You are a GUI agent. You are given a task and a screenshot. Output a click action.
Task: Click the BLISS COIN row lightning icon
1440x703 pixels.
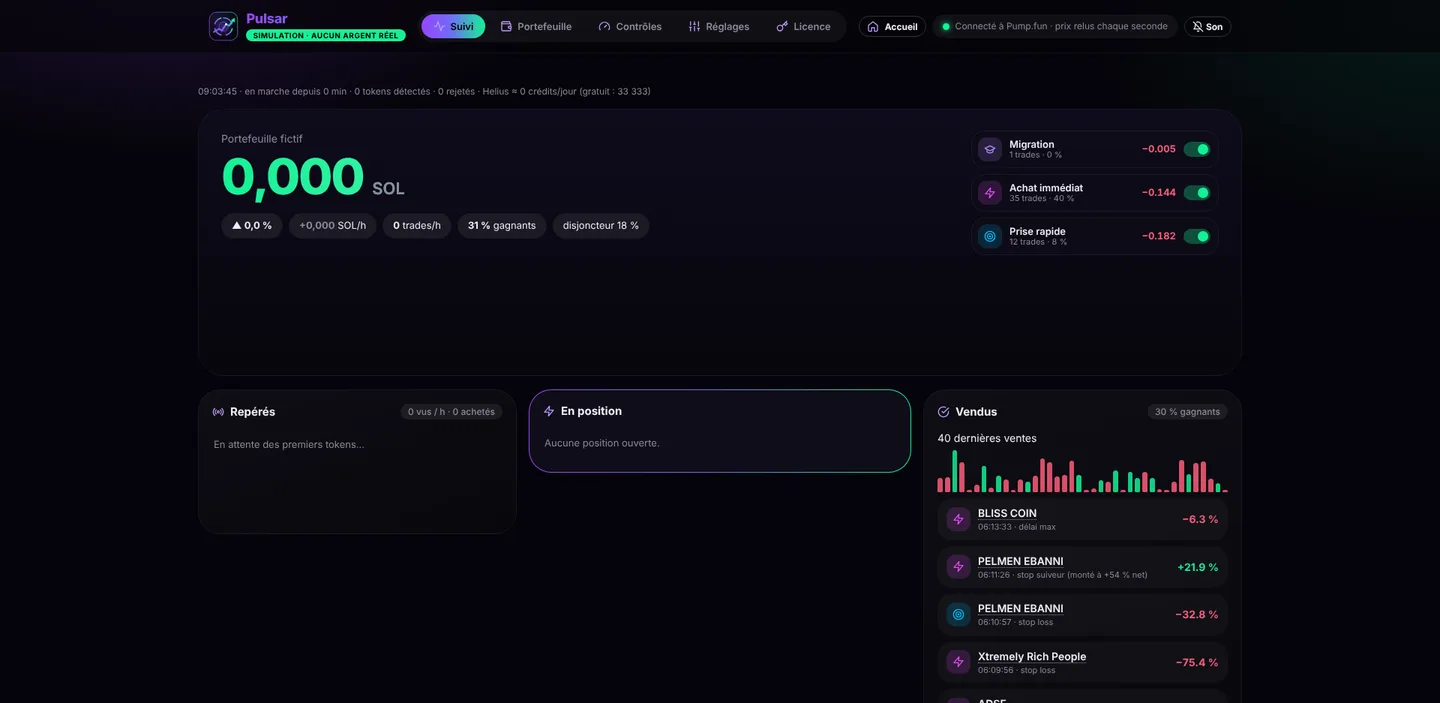(958, 519)
